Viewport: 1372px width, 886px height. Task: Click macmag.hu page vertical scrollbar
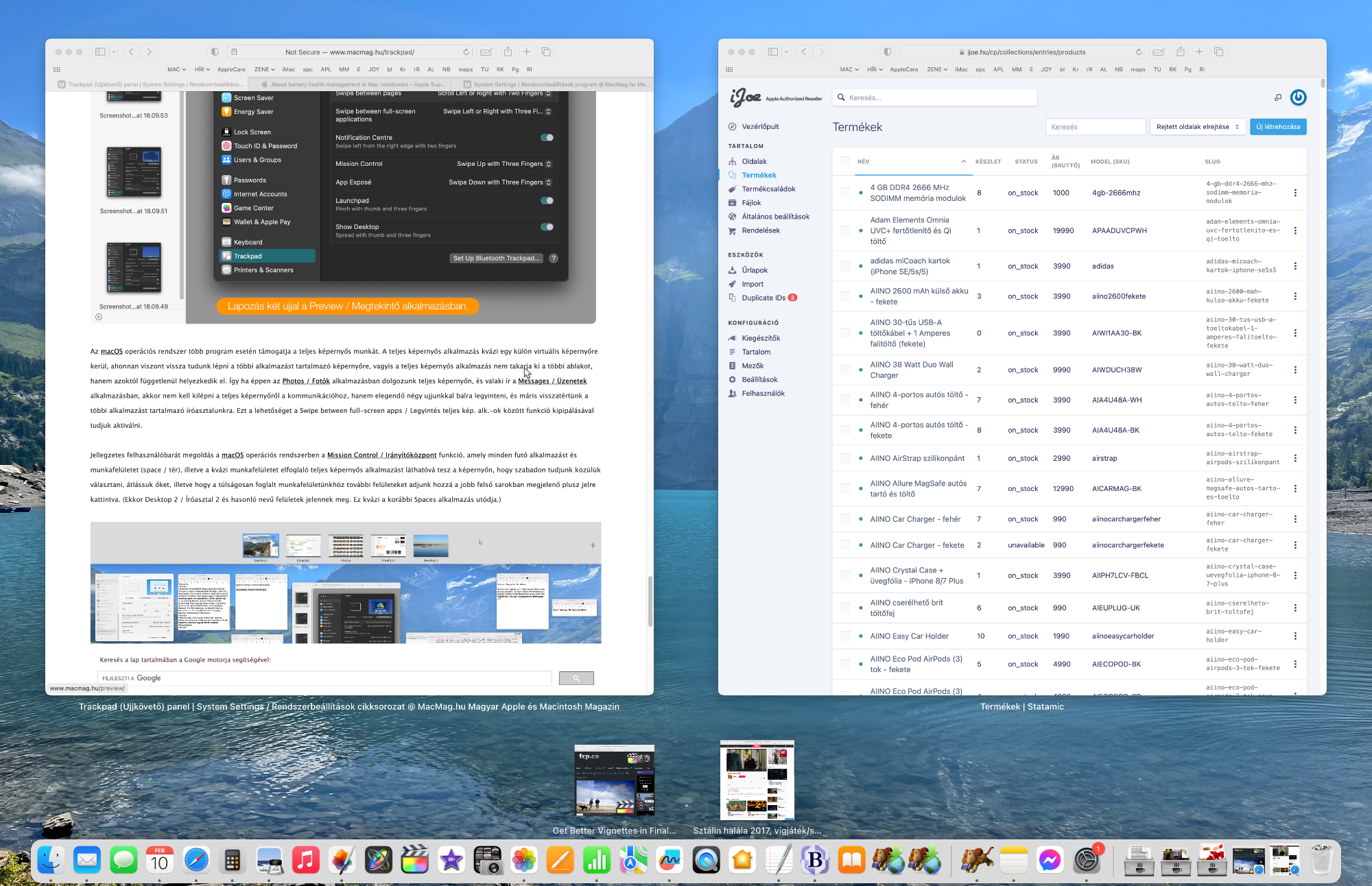(x=650, y=601)
